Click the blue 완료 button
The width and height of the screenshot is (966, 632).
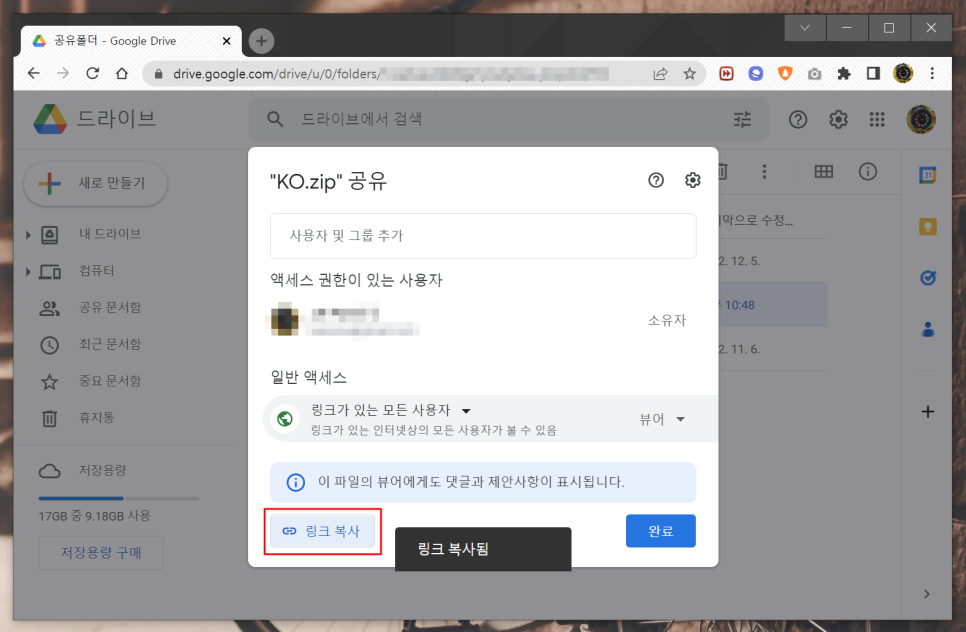click(x=660, y=531)
